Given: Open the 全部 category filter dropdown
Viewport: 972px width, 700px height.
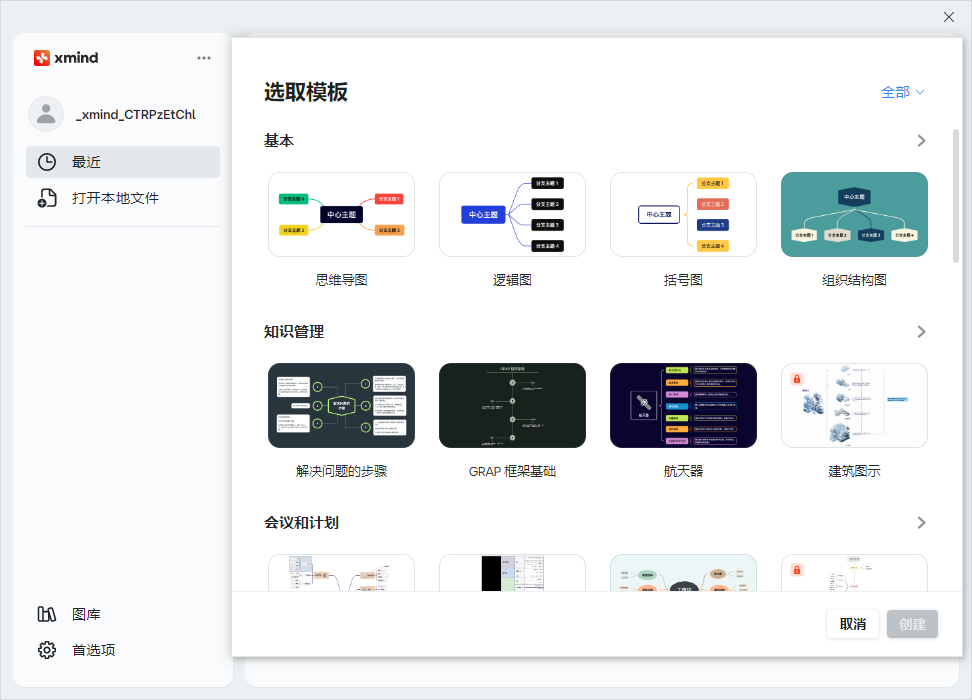Looking at the screenshot, I should click(902, 92).
